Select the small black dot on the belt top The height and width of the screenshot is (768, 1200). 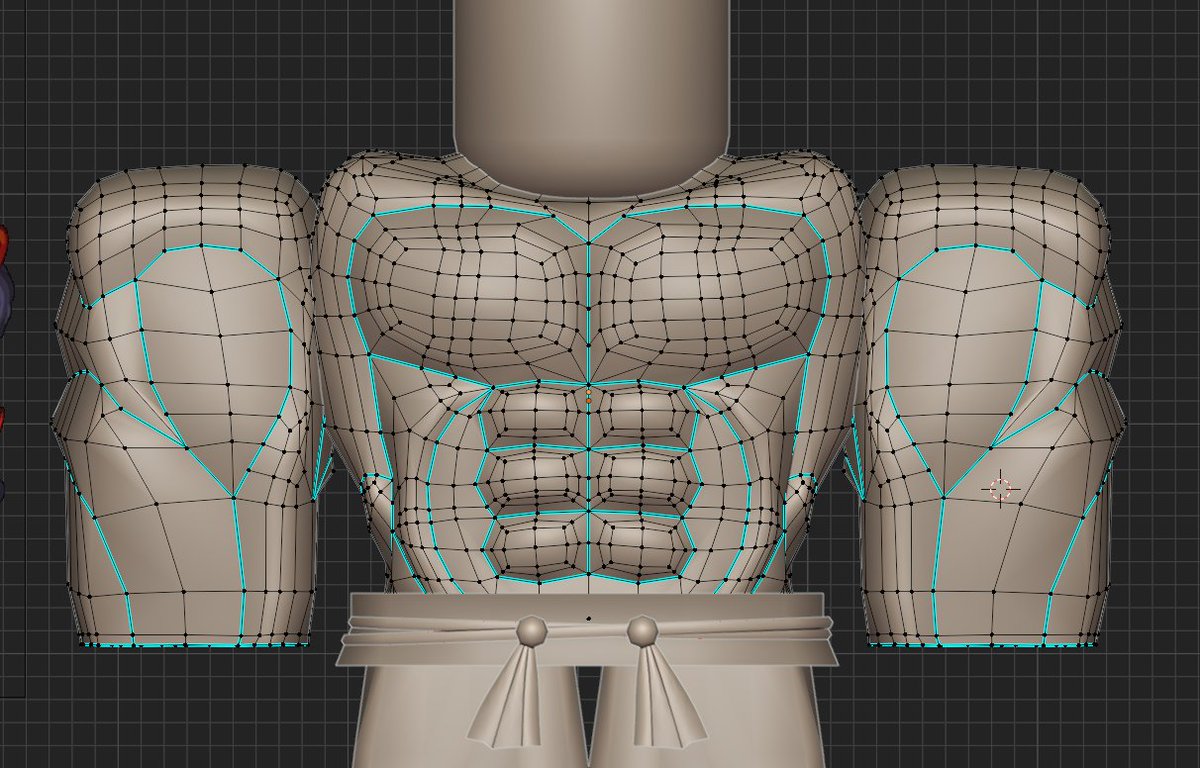[588, 618]
